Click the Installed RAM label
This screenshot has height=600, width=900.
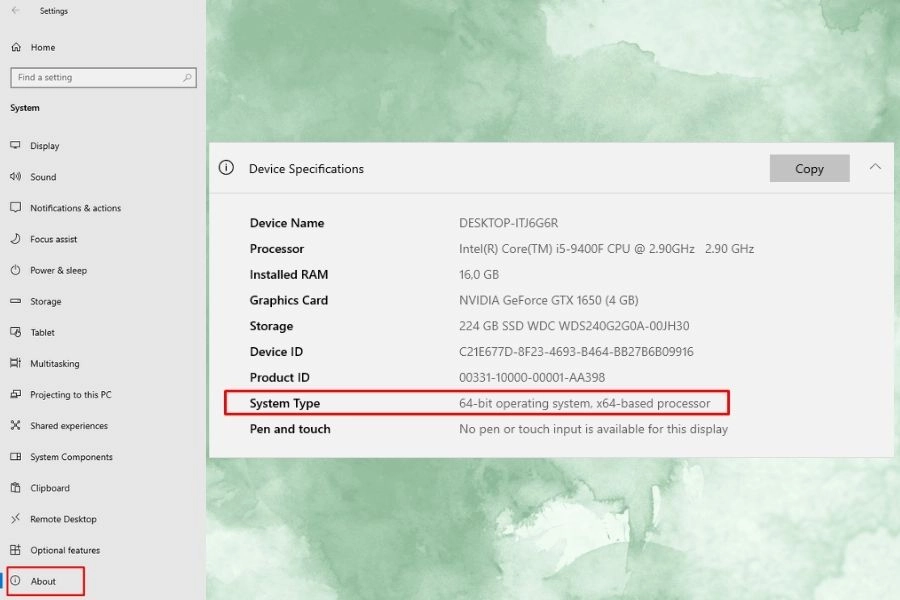click(x=289, y=274)
